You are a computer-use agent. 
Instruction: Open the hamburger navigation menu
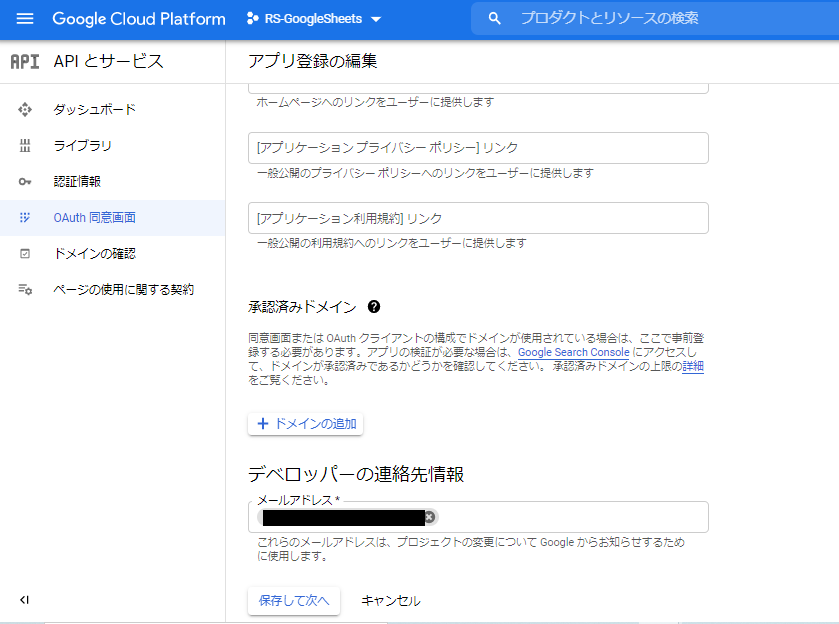(25, 19)
